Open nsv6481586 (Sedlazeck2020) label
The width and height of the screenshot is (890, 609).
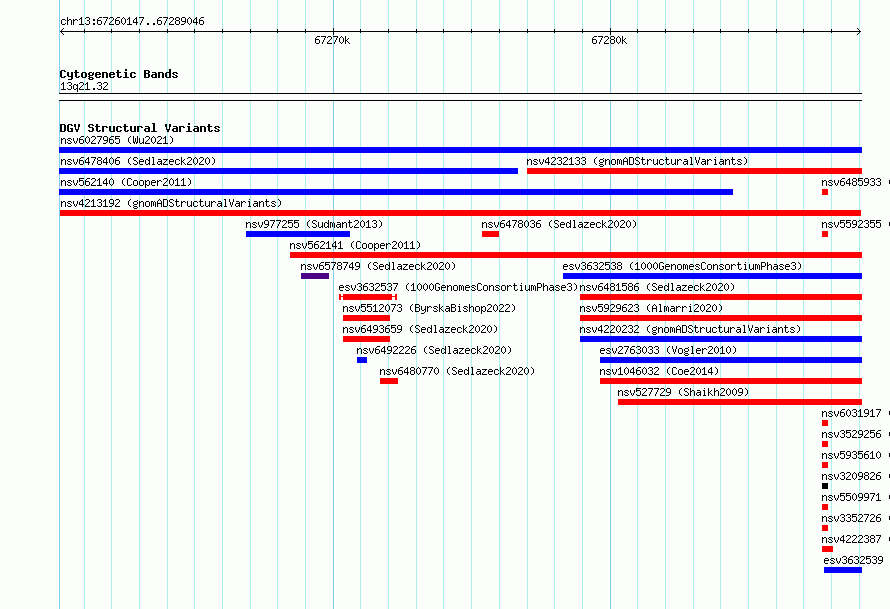pyautogui.click(x=657, y=287)
